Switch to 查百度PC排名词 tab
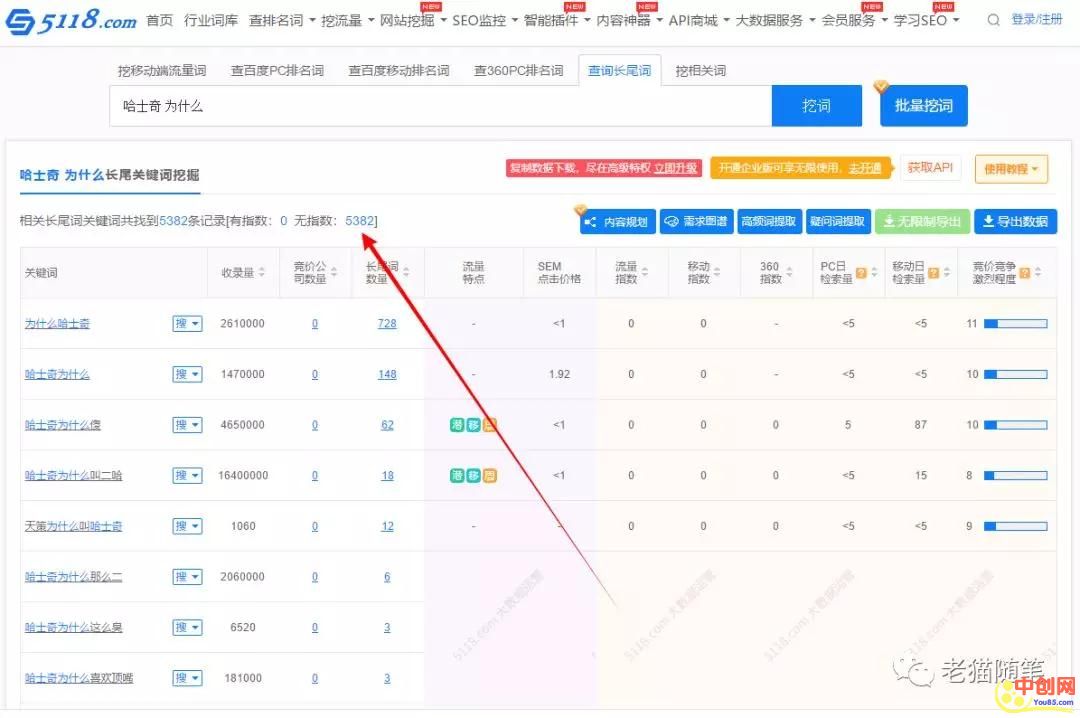 [277, 71]
